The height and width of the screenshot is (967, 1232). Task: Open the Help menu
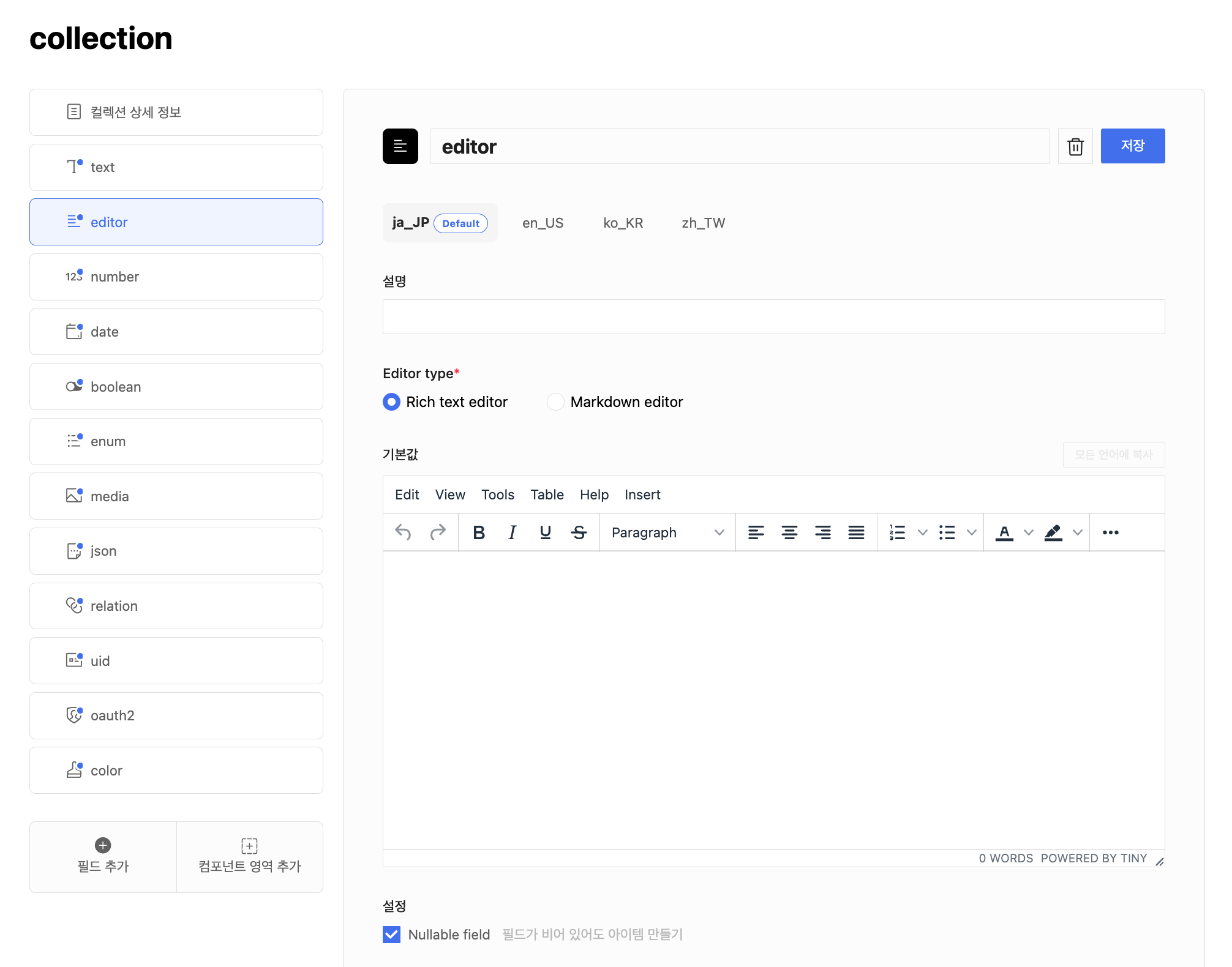point(594,495)
